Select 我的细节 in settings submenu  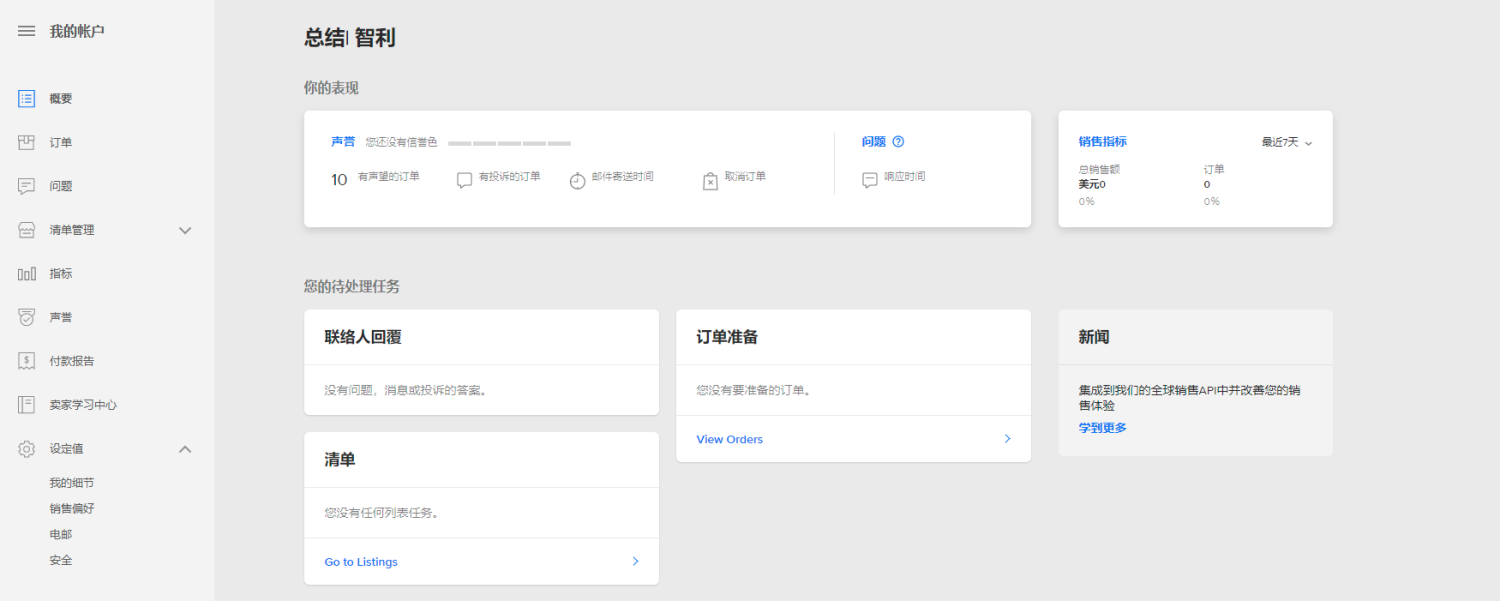point(72,483)
